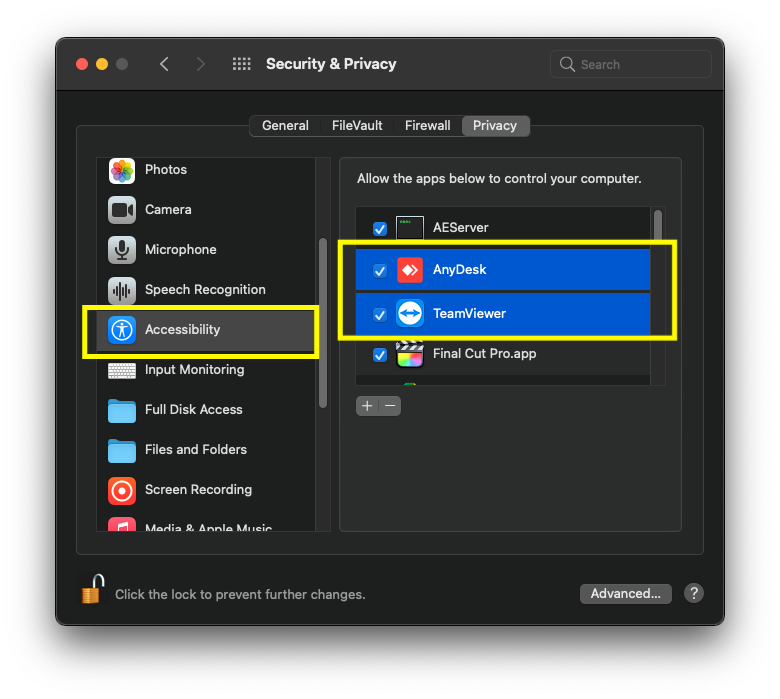Click the lock icon to prevent changes
The height and width of the screenshot is (699, 780).
tap(92, 590)
